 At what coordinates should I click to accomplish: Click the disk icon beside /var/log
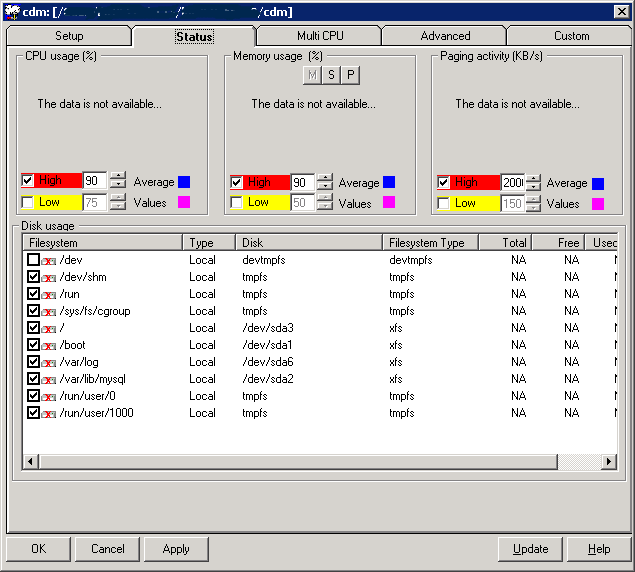point(48,362)
